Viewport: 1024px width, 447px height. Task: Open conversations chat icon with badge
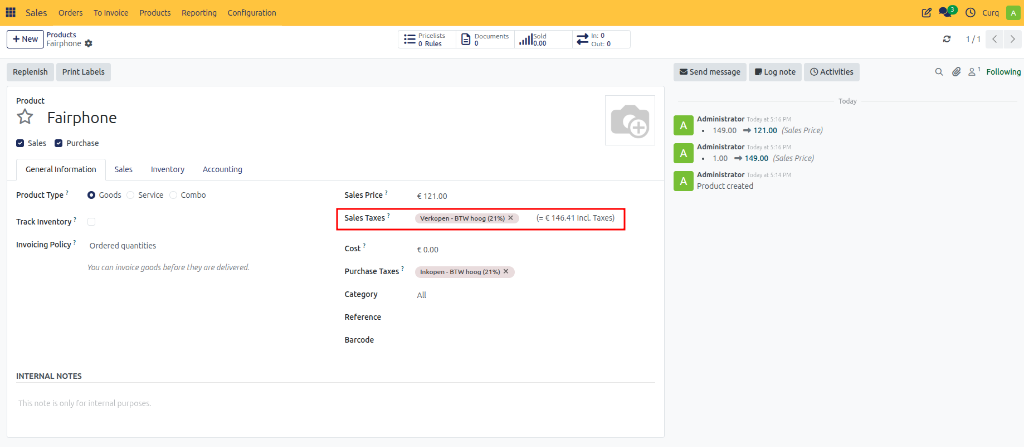947,12
